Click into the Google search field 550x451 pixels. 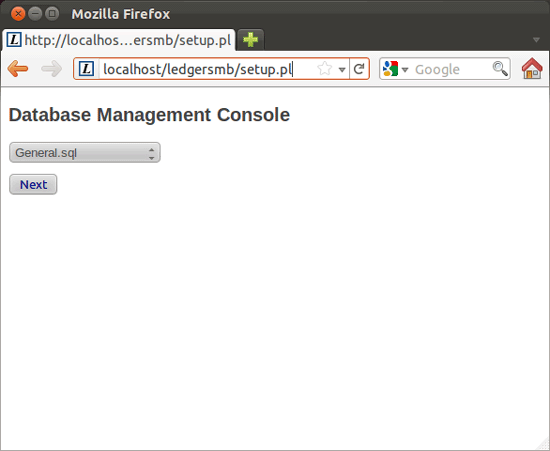(x=452, y=69)
